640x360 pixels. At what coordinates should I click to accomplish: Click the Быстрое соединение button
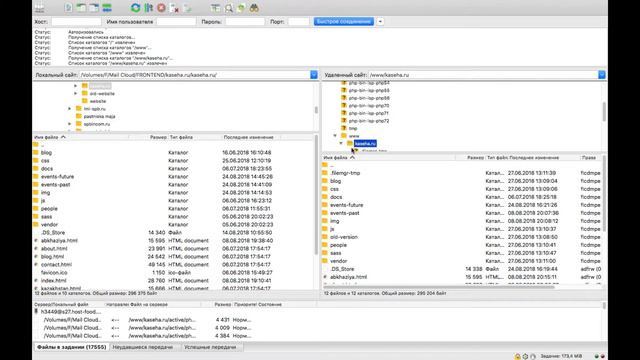344,21
